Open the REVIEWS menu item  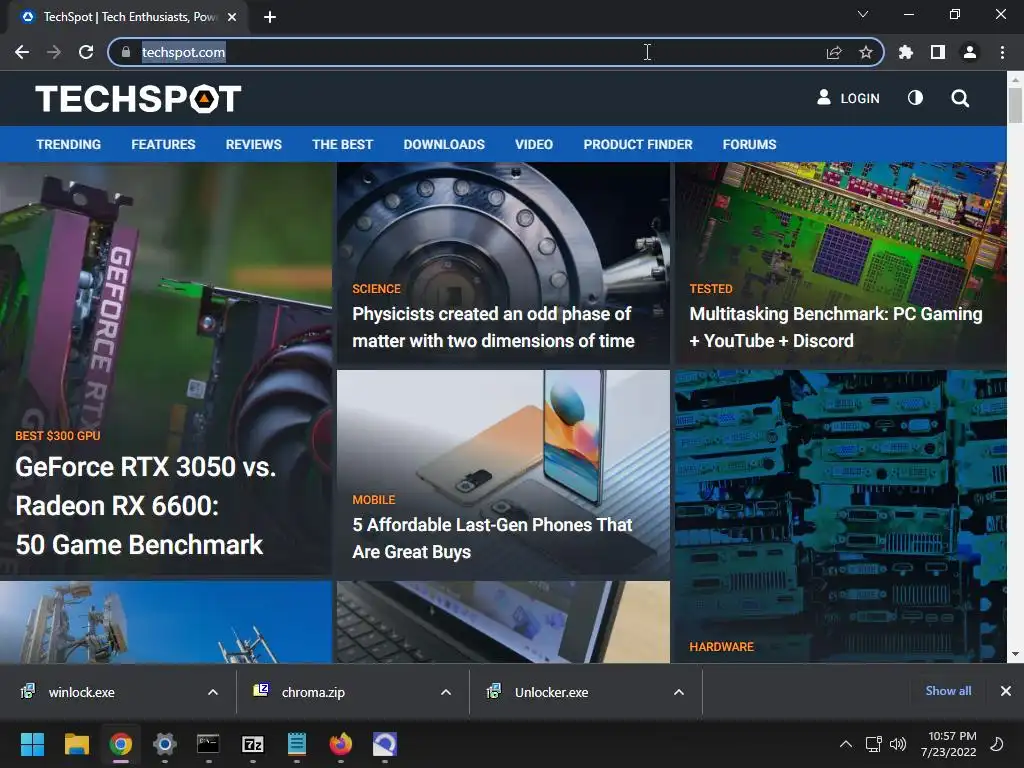pos(253,144)
